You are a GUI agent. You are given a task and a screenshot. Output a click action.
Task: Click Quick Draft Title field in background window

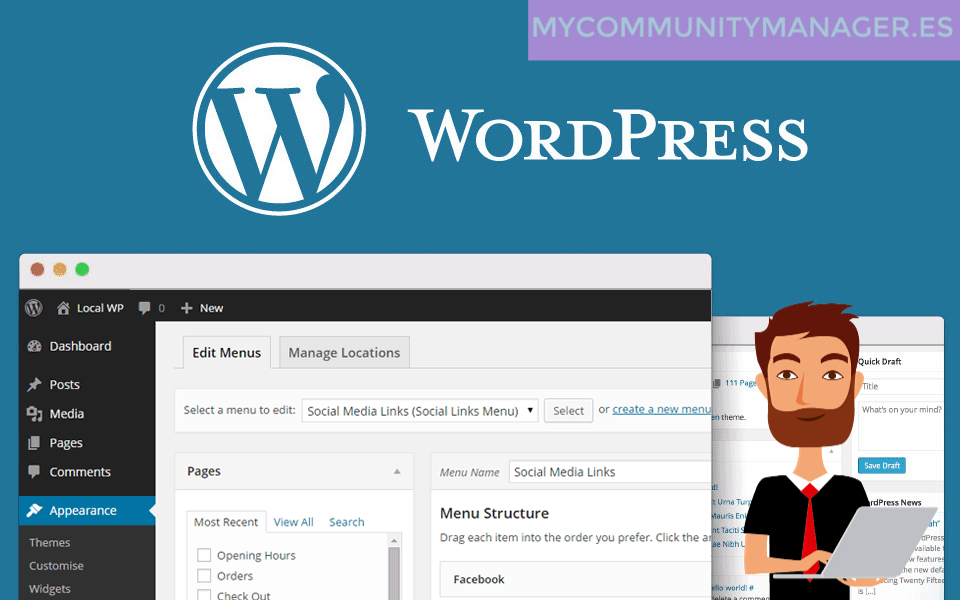click(x=901, y=386)
